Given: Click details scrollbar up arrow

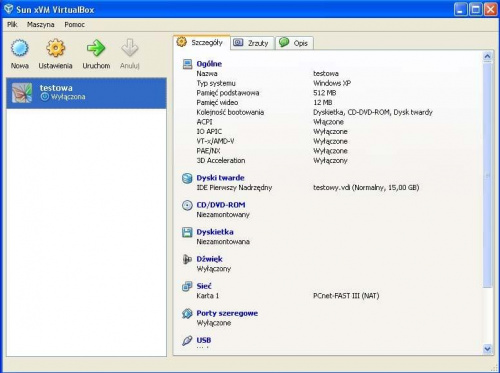Looking at the screenshot, I should coord(487,56).
